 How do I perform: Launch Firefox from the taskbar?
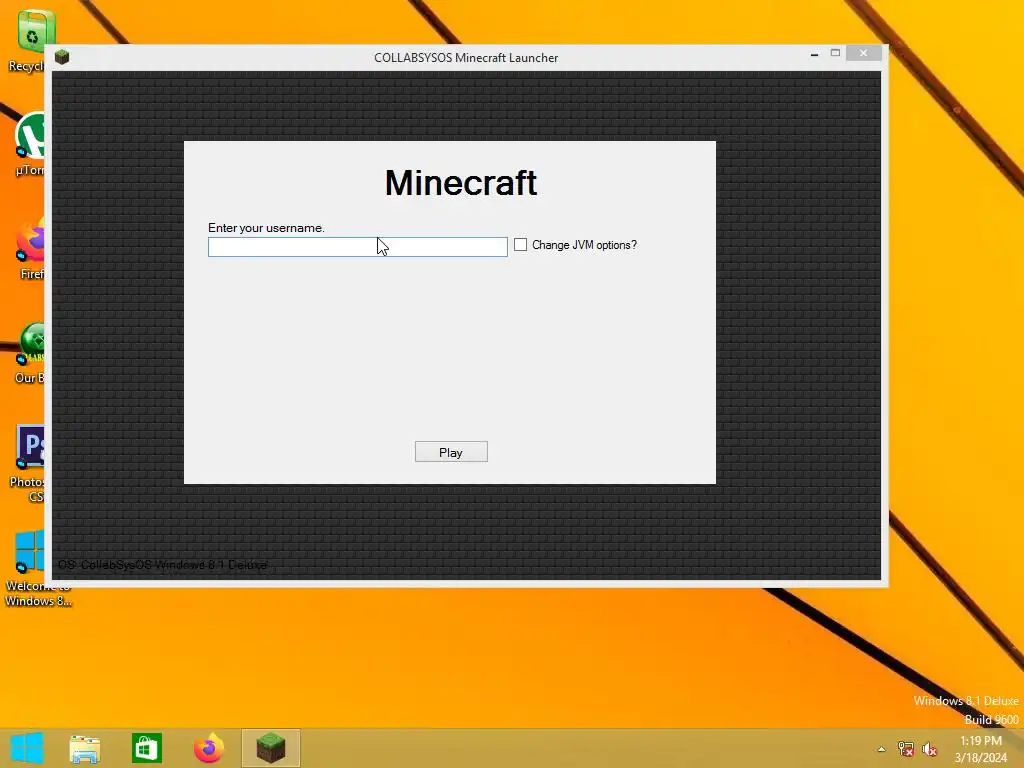pos(209,748)
